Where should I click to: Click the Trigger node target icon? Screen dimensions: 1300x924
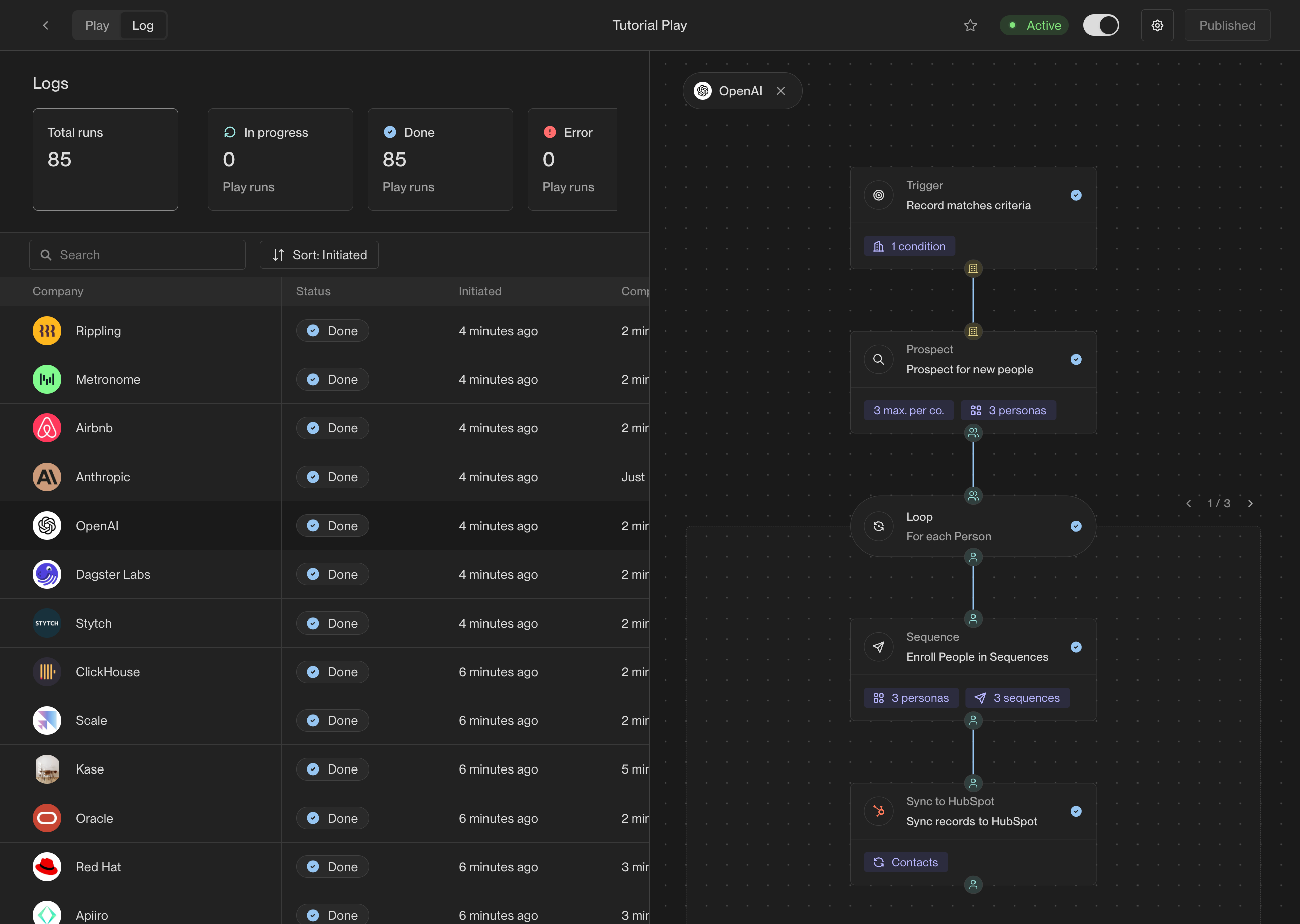[x=878, y=195]
